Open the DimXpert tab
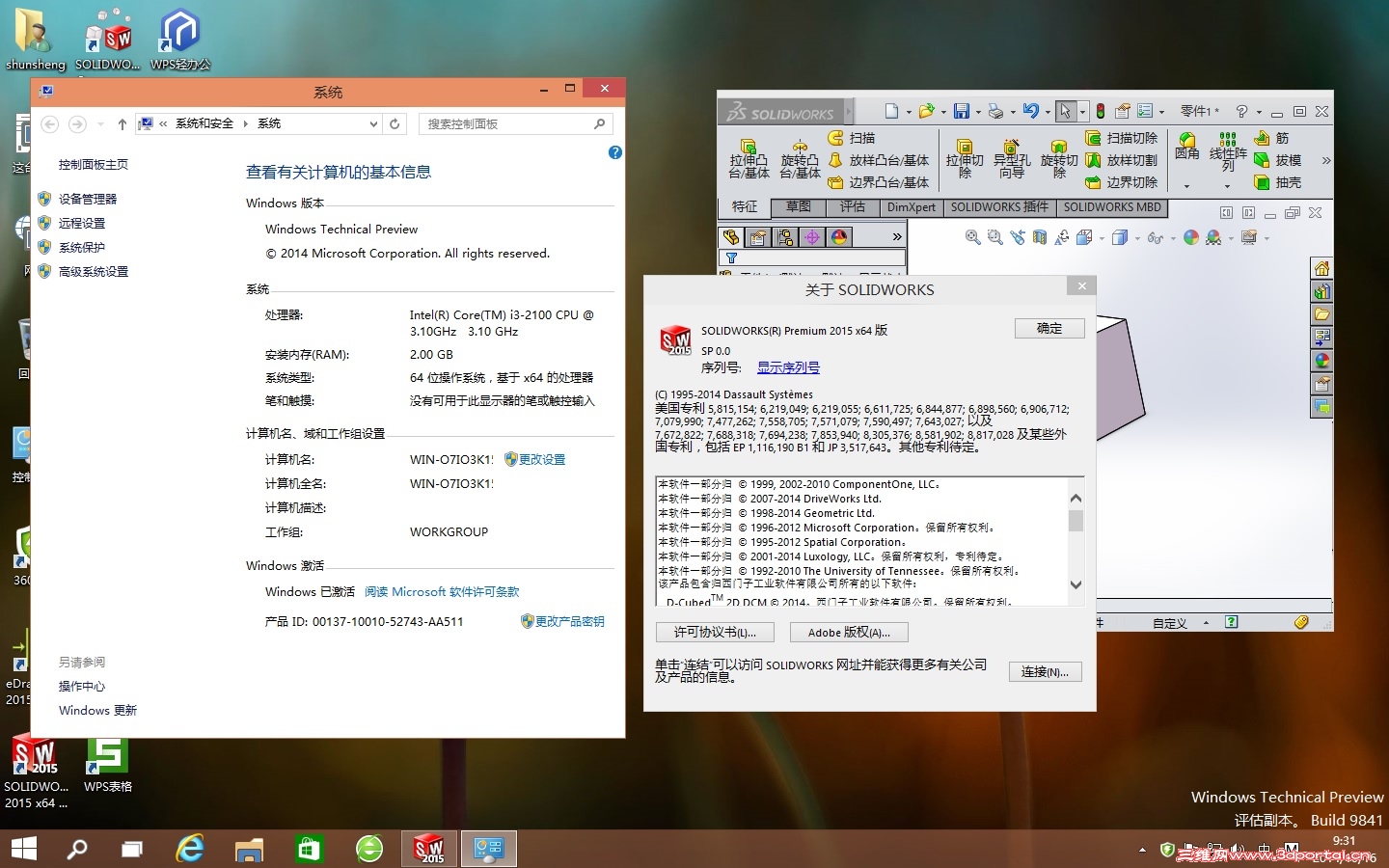Screen dimensions: 1389x868 [912, 207]
